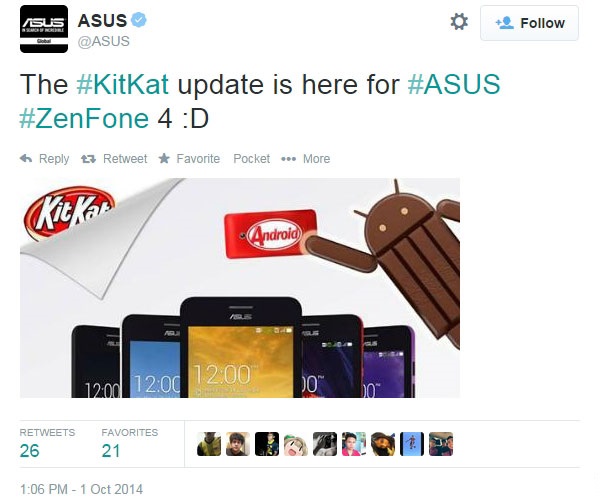The width and height of the screenshot is (600, 500).
Task: View the list of 21 favorites
Action: pos(130,444)
